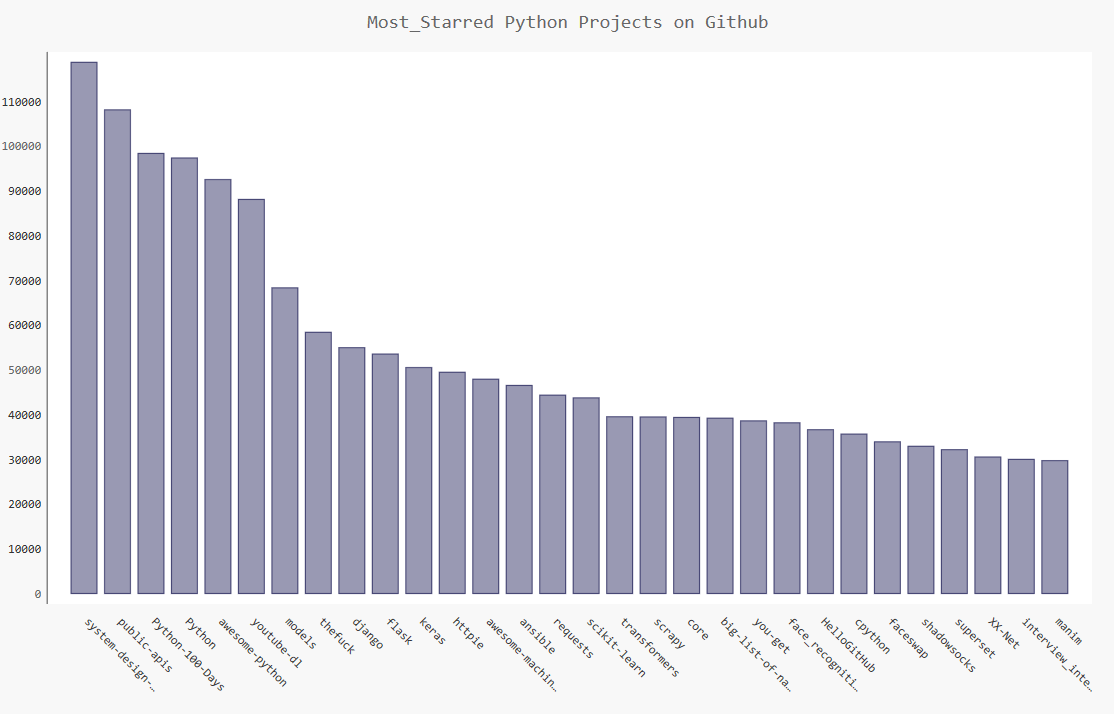Screen dimensions: 1114x714
Task: Click the 0 value on the y-axis
Action: (x=38, y=594)
